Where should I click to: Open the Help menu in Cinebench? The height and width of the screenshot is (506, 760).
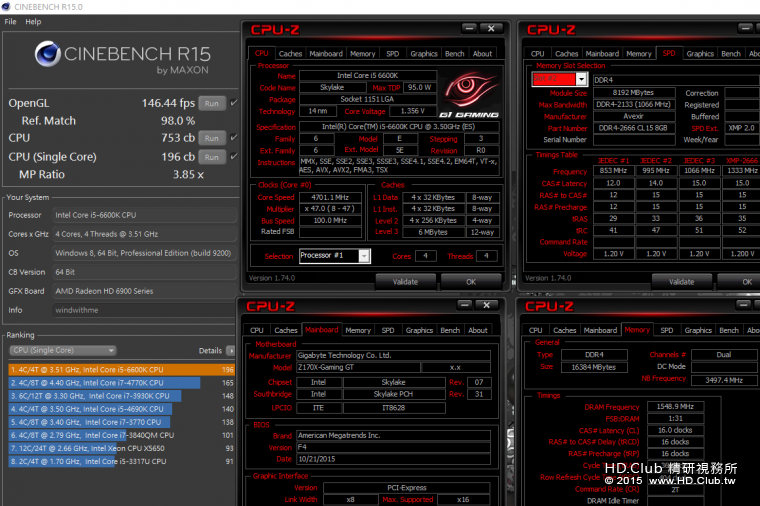point(33,21)
